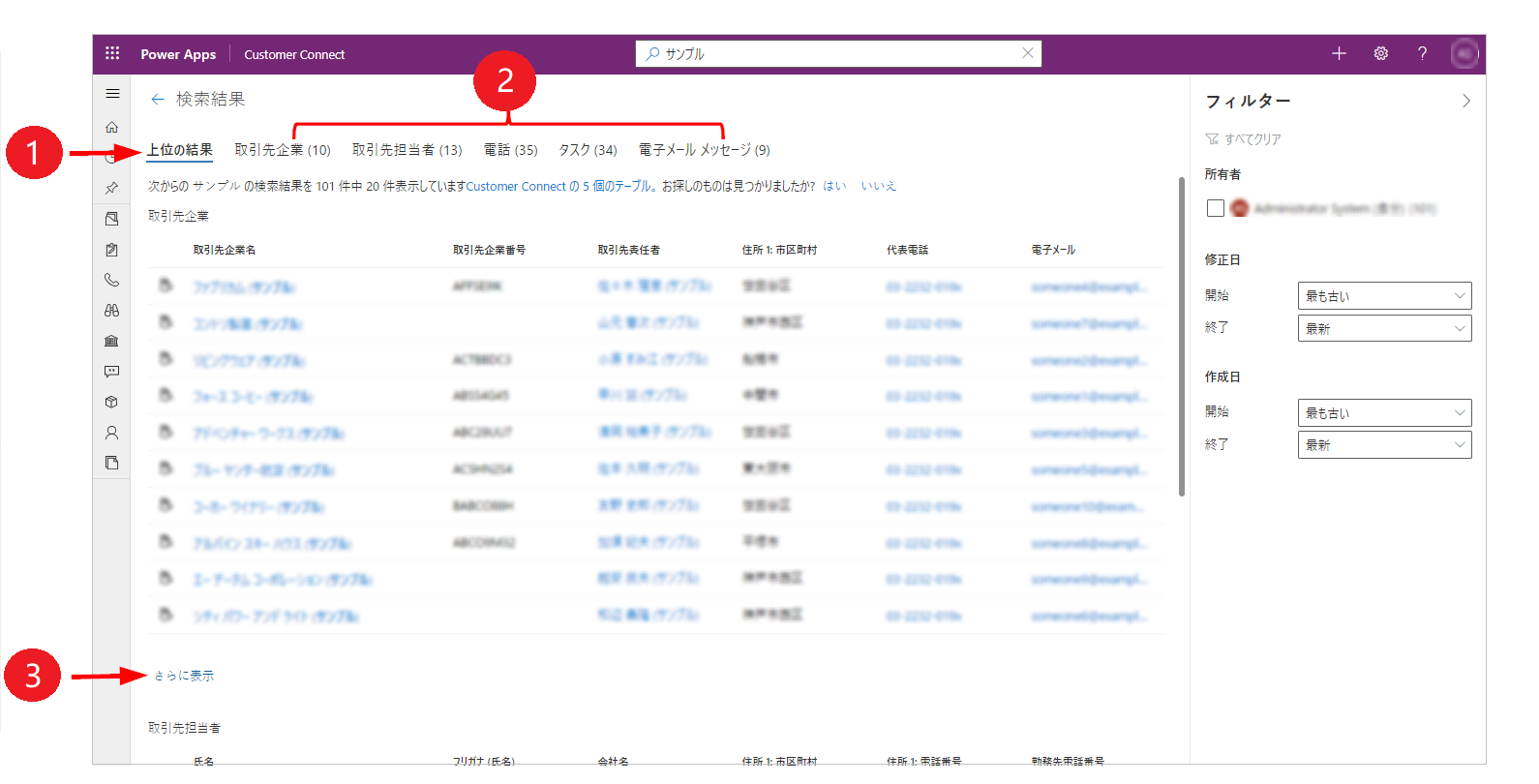Click the 取引先担当者 section heading
The image size is (1539, 784).
[184, 728]
